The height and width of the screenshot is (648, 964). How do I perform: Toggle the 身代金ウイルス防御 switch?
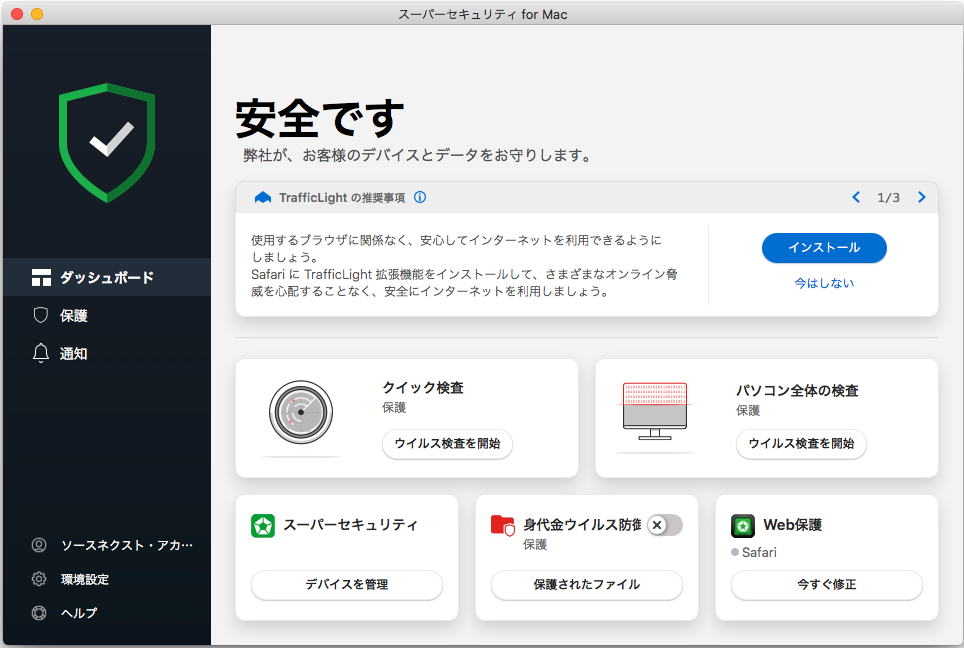point(665,525)
